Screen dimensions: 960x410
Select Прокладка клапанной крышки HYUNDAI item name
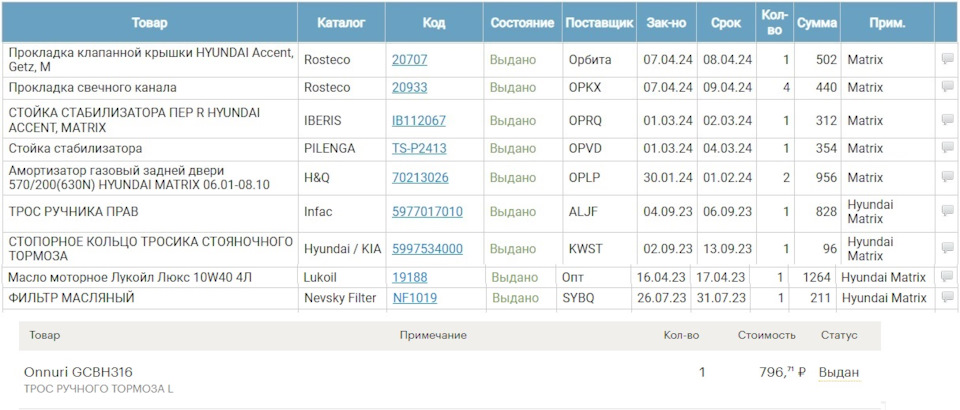click(151, 59)
